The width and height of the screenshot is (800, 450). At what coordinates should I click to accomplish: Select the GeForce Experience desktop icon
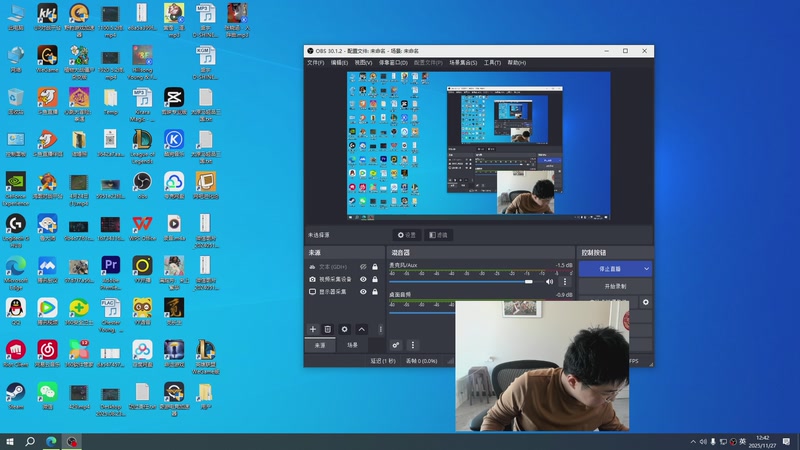(16, 188)
